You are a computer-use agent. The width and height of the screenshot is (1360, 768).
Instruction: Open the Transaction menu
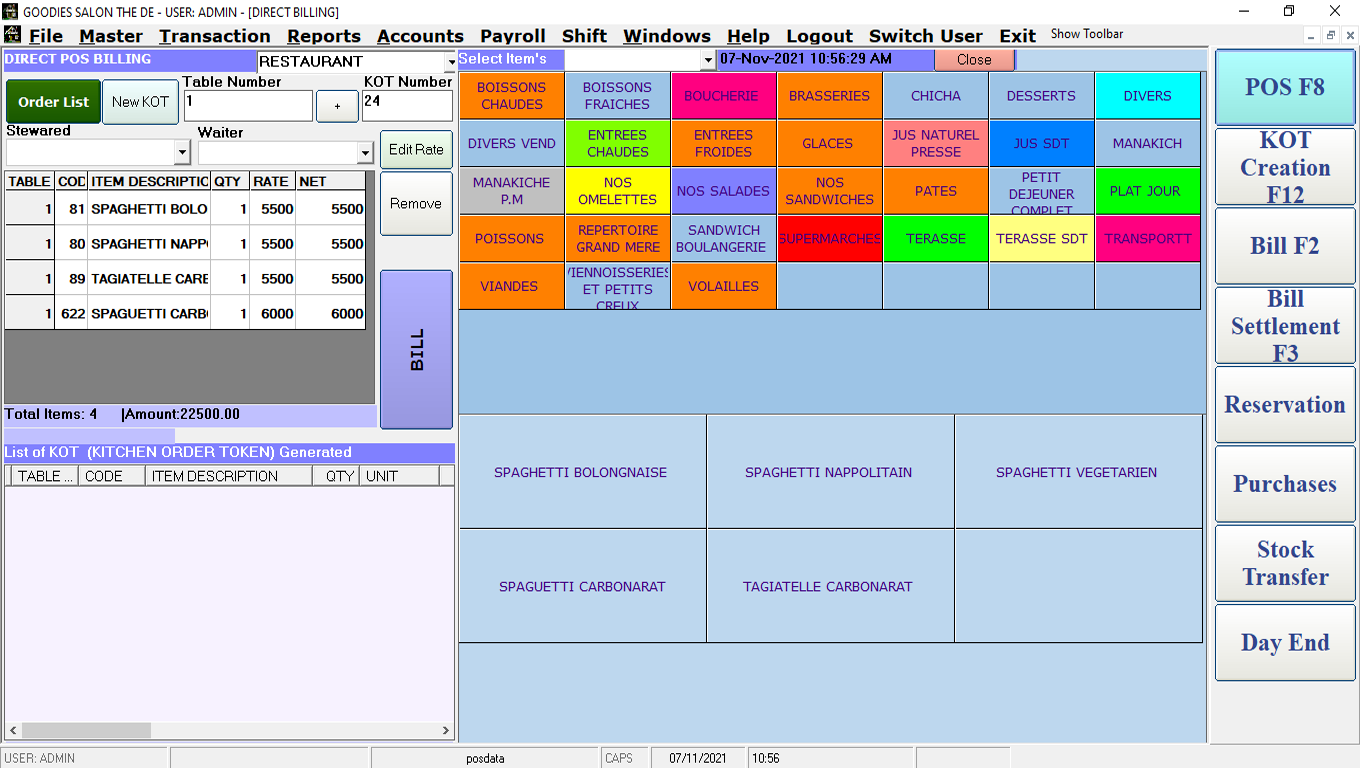coord(215,36)
